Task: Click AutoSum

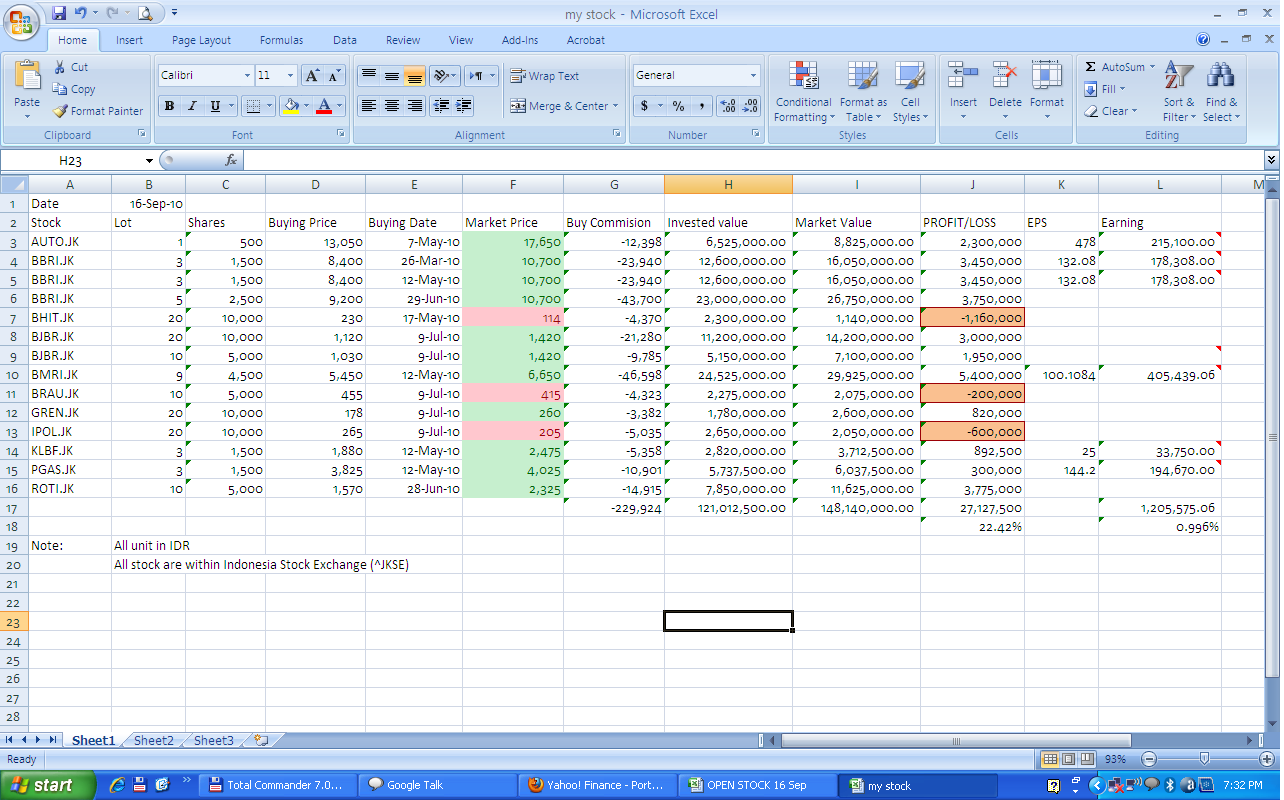Action: point(1114,67)
